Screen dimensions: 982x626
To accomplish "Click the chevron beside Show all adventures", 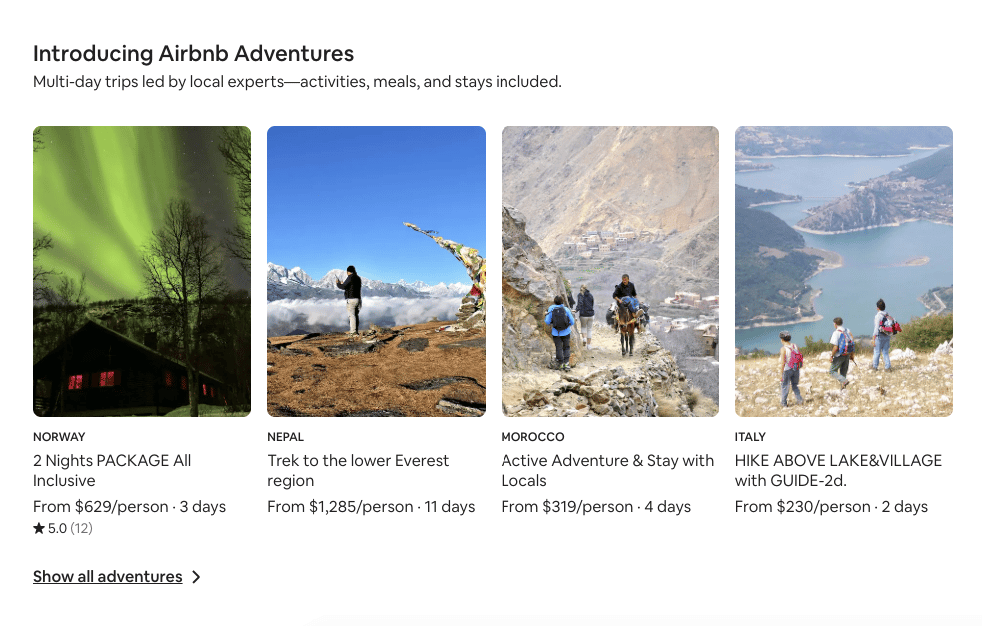I will click(196, 577).
